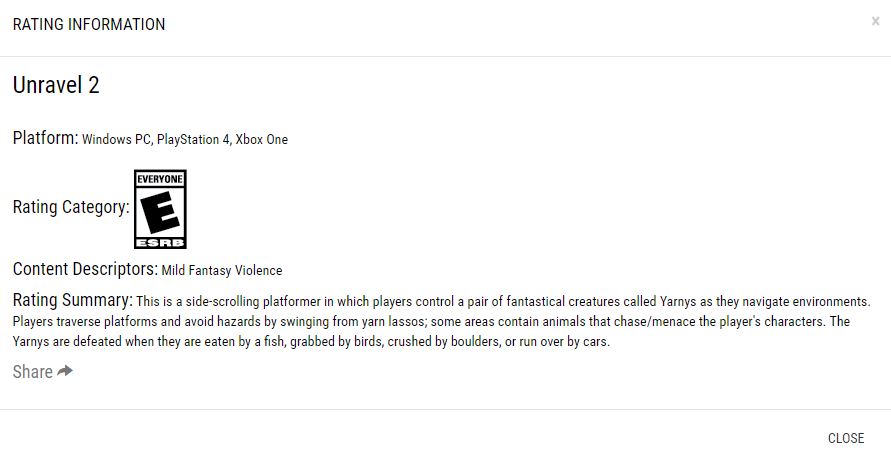Click the curved Share arrow icon
The width and height of the screenshot is (891, 463).
pyautogui.click(x=65, y=371)
